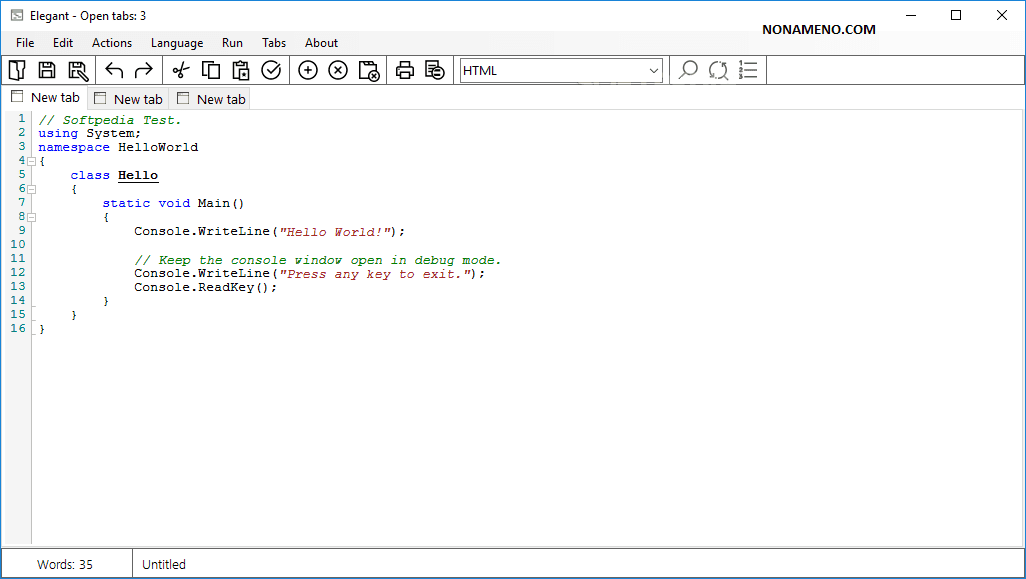Click the Redo arrow icon
The height and width of the screenshot is (579, 1026).
pyautogui.click(x=144, y=70)
